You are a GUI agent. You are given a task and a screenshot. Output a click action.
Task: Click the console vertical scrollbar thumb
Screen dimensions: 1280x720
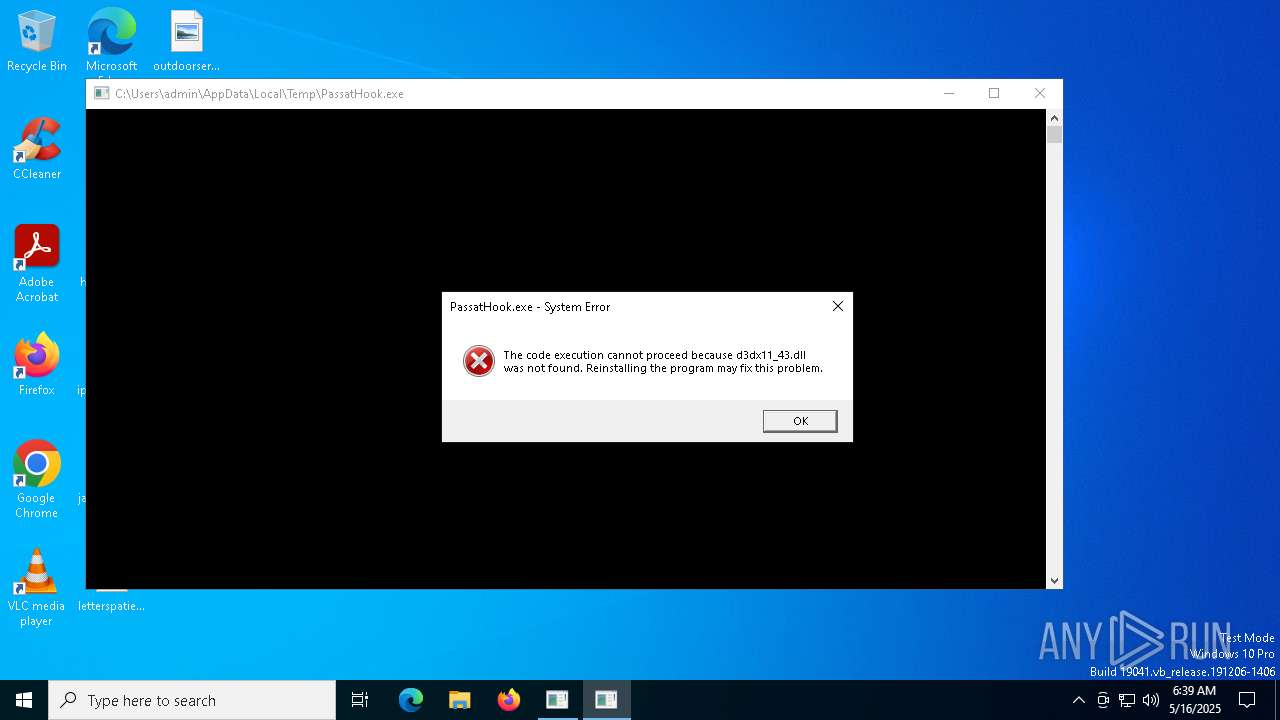tap(1054, 135)
